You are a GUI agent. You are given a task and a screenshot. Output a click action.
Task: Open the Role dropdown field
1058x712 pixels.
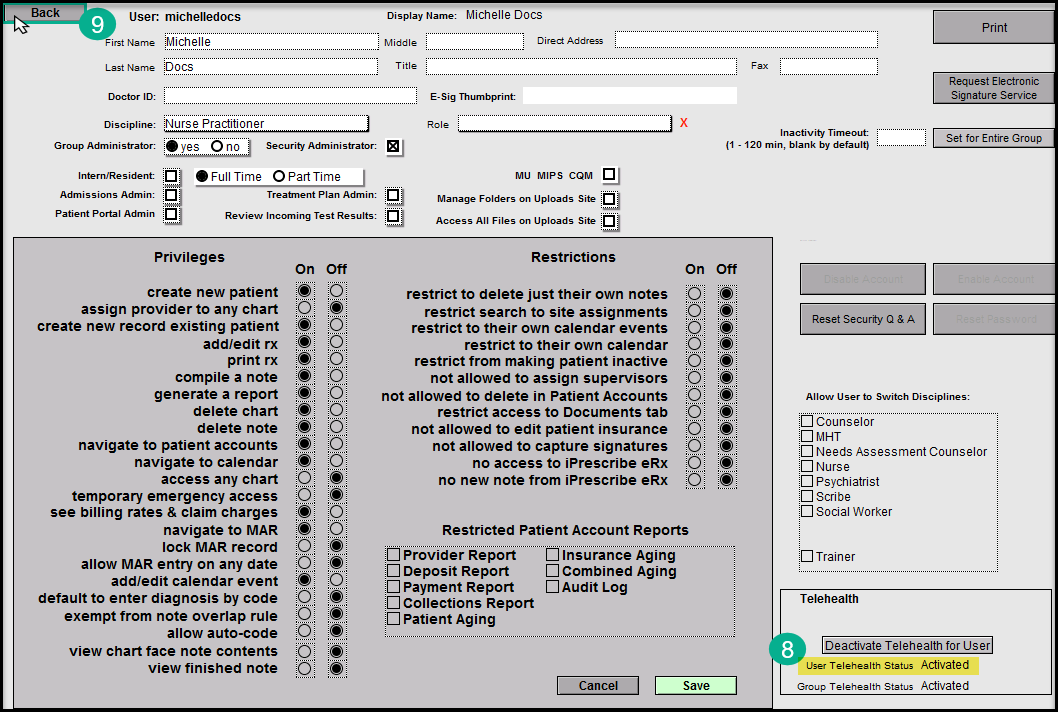564,123
